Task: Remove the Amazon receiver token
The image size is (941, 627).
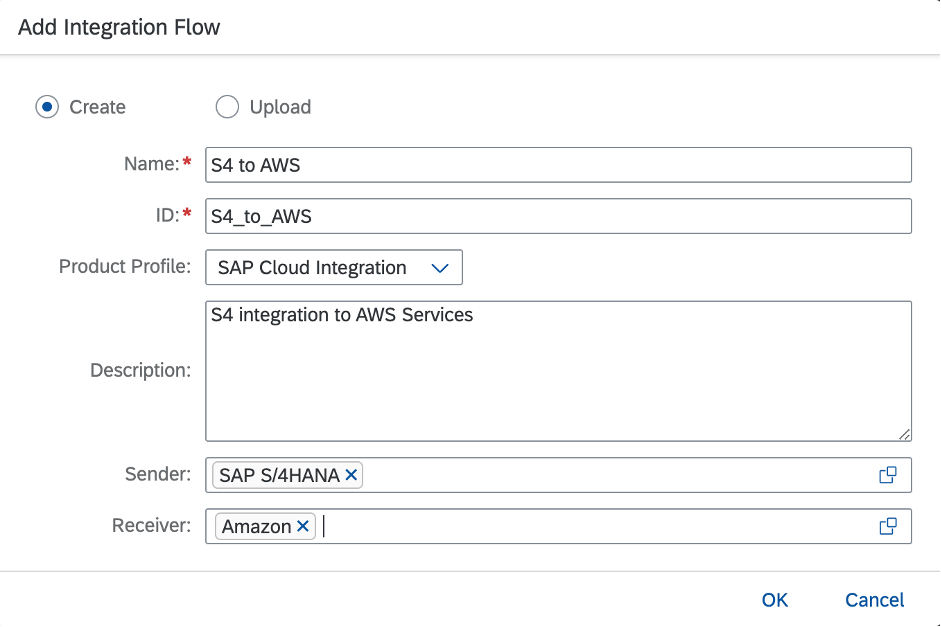Action: click(303, 526)
